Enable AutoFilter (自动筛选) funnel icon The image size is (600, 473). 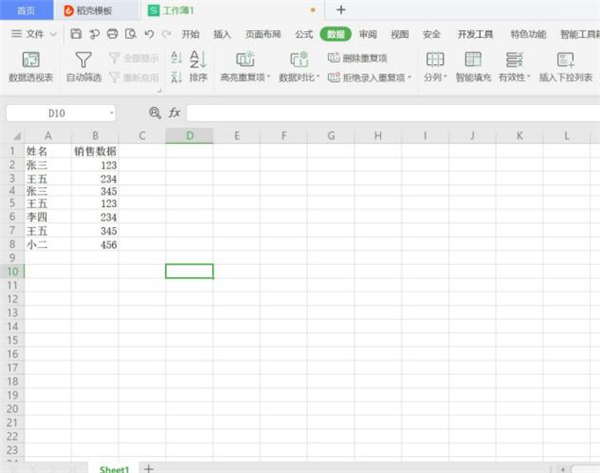click(83, 60)
